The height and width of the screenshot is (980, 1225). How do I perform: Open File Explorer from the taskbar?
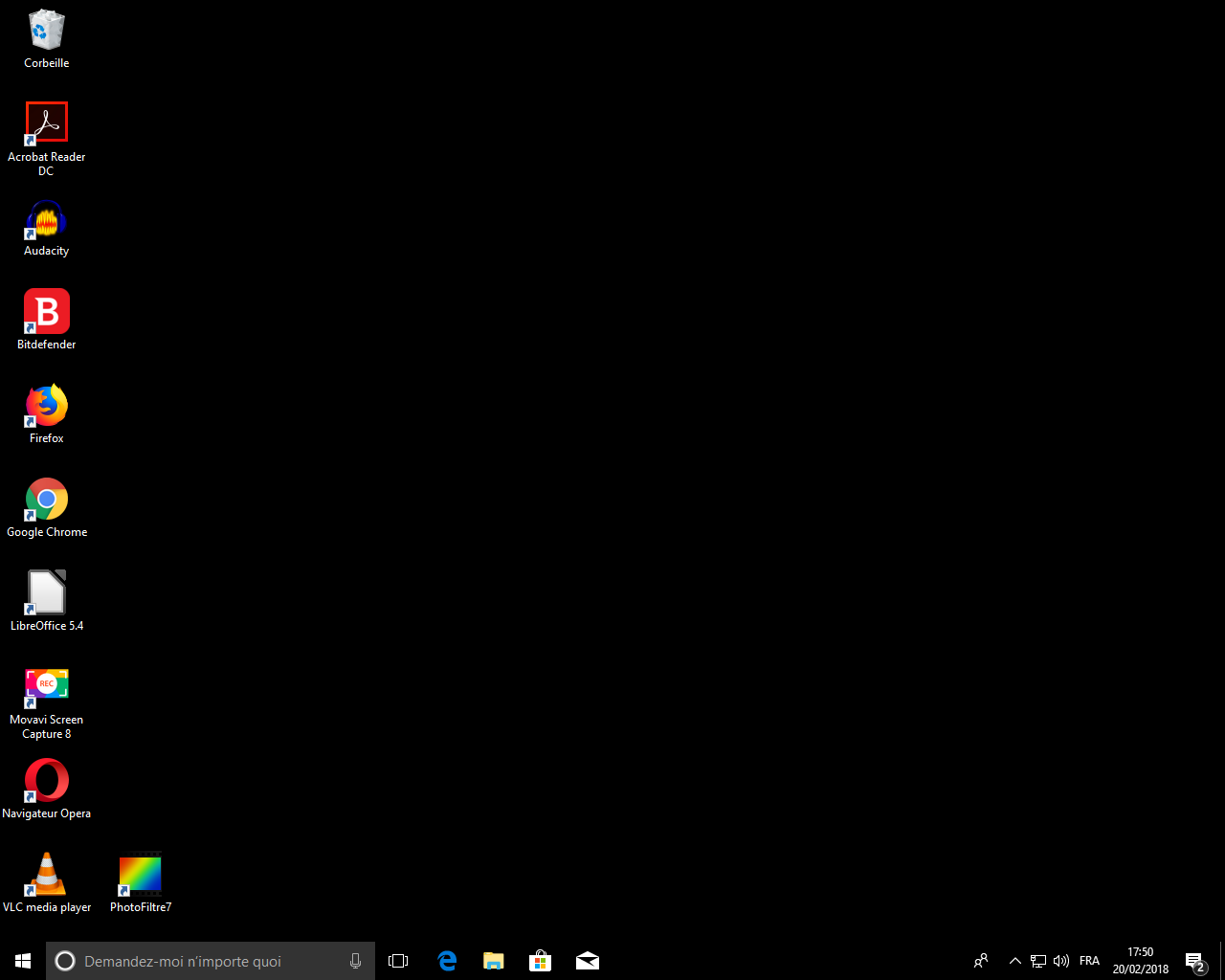click(x=494, y=961)
